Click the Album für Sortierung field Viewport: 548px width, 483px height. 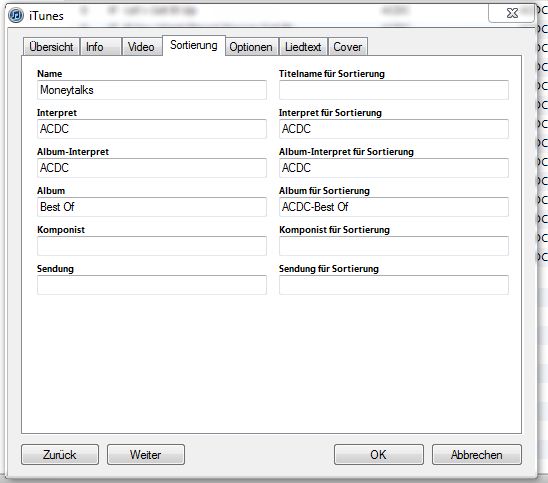pos(394,207)
